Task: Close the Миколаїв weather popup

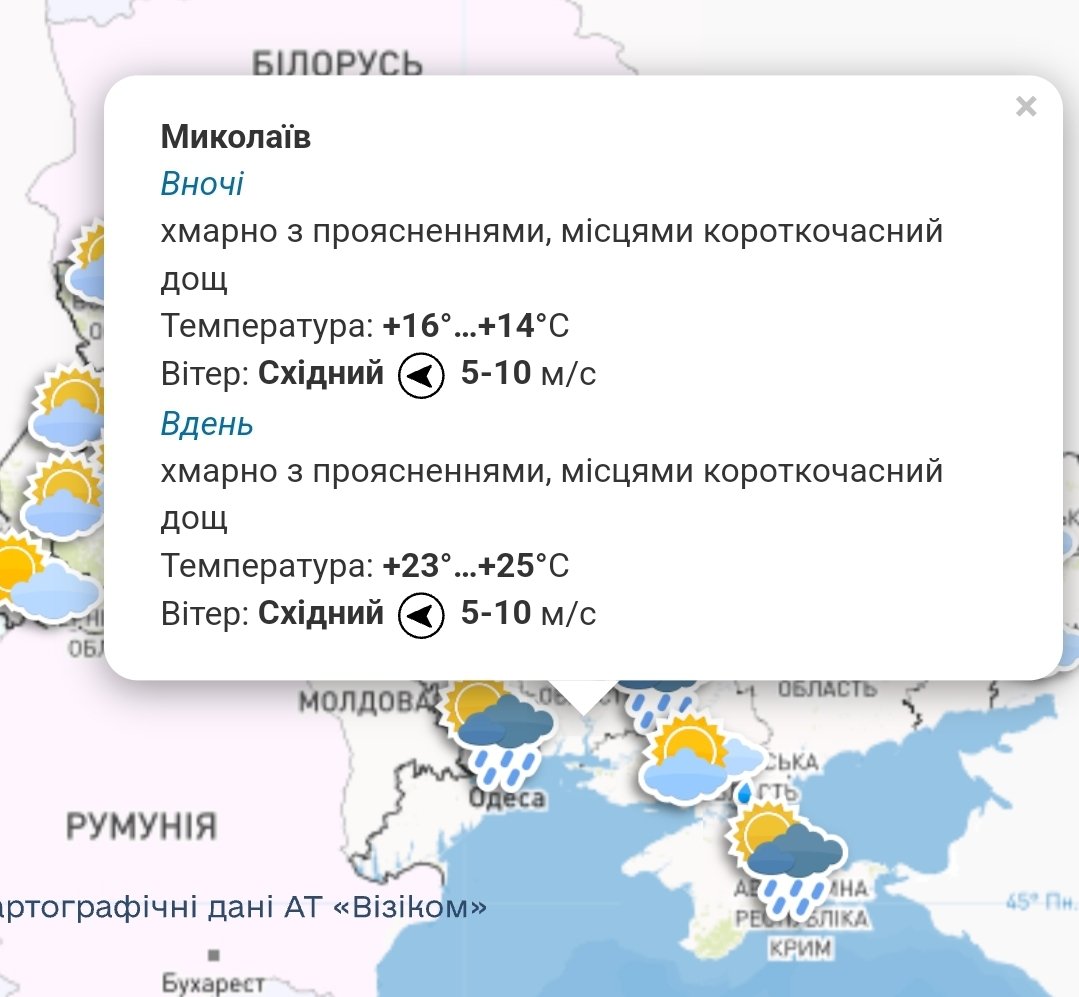Action: click(1025, 107)
